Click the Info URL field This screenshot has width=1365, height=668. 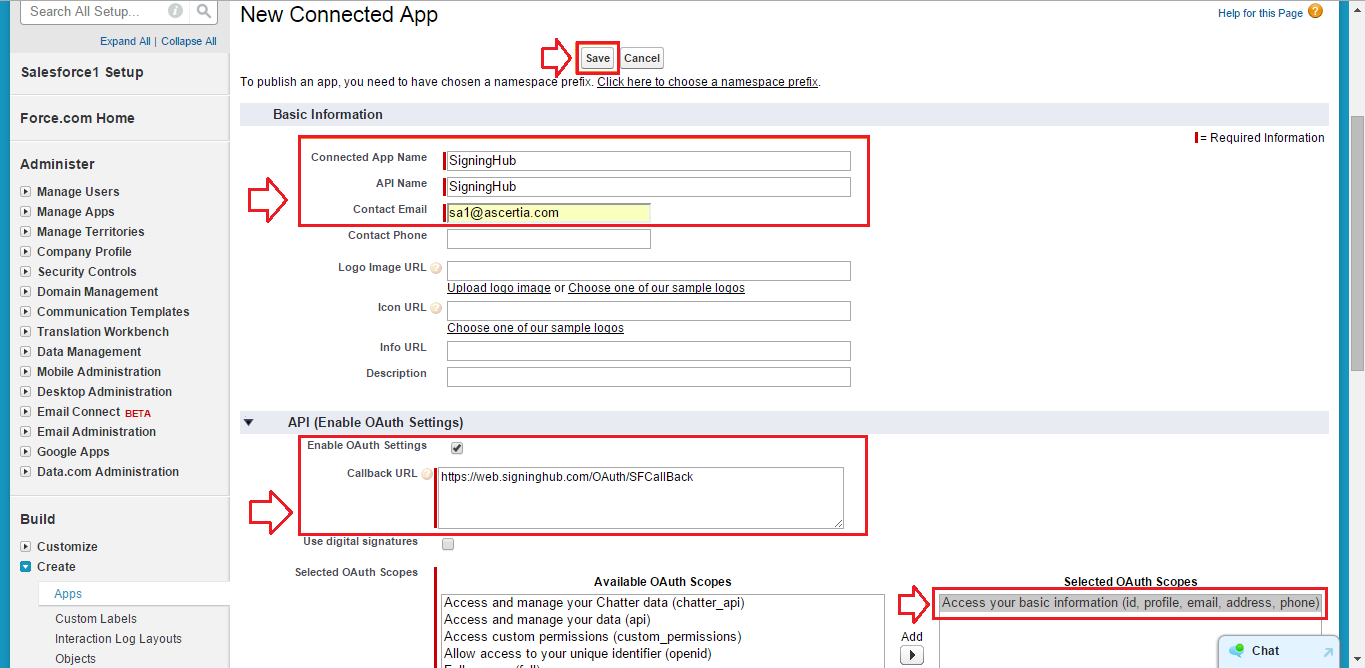coord(649,351)
